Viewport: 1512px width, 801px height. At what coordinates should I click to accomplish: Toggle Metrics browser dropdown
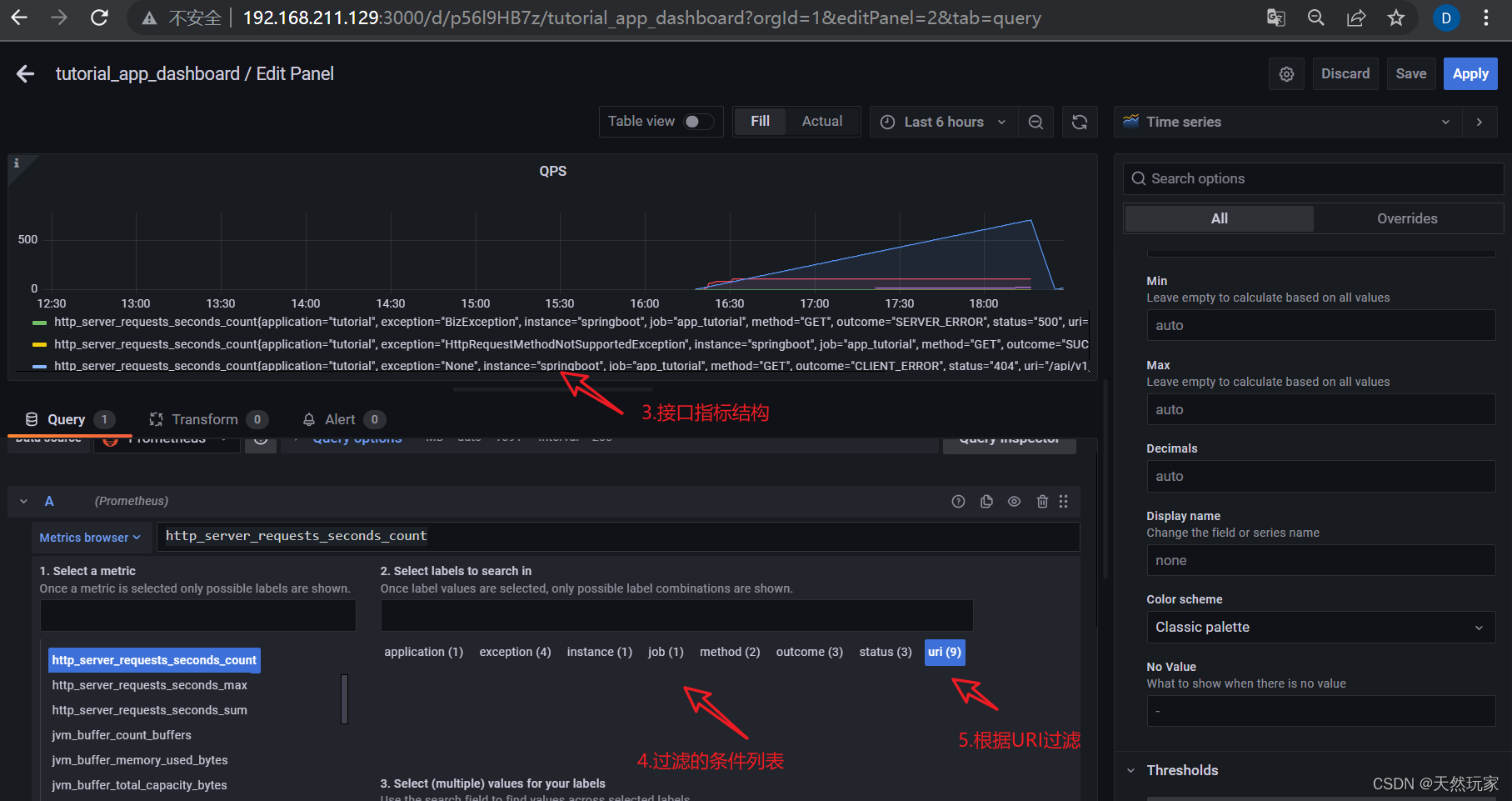90,538
